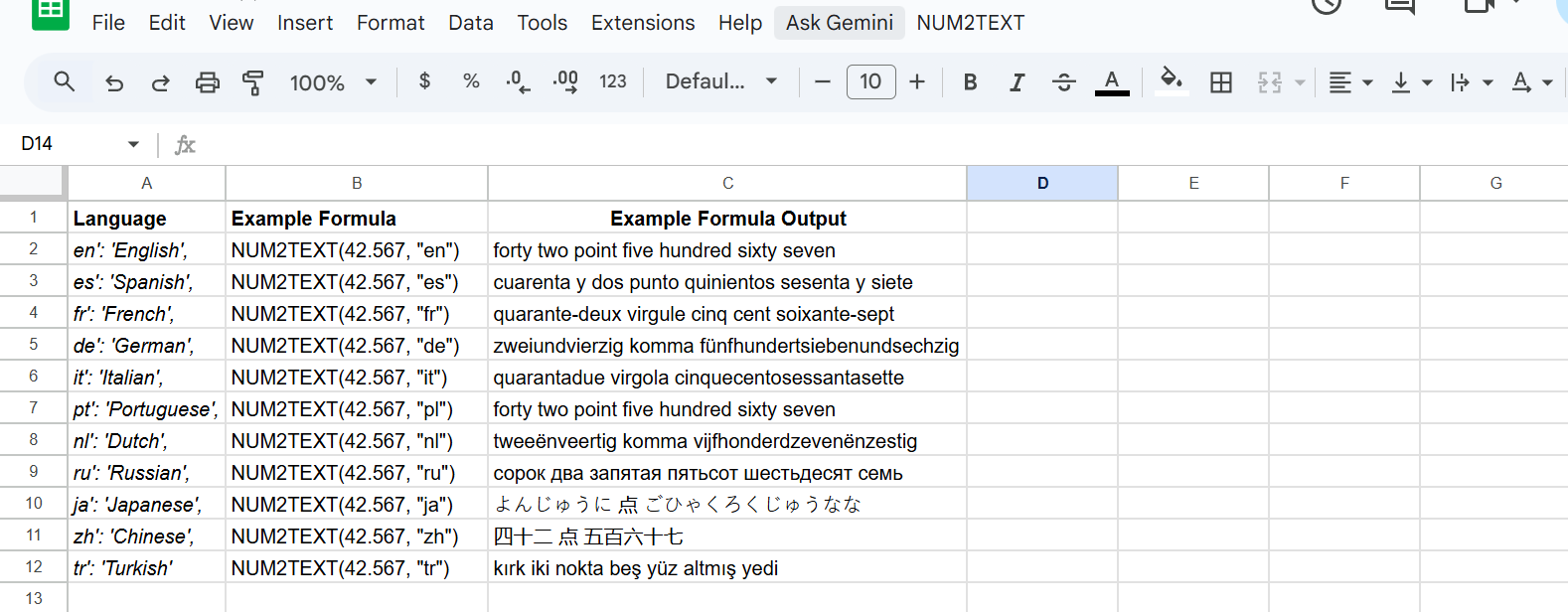This screenshot has height=612, width=1568.
Task: Increase decimal places
Action: pyautogui.click(x=565, y=81)
